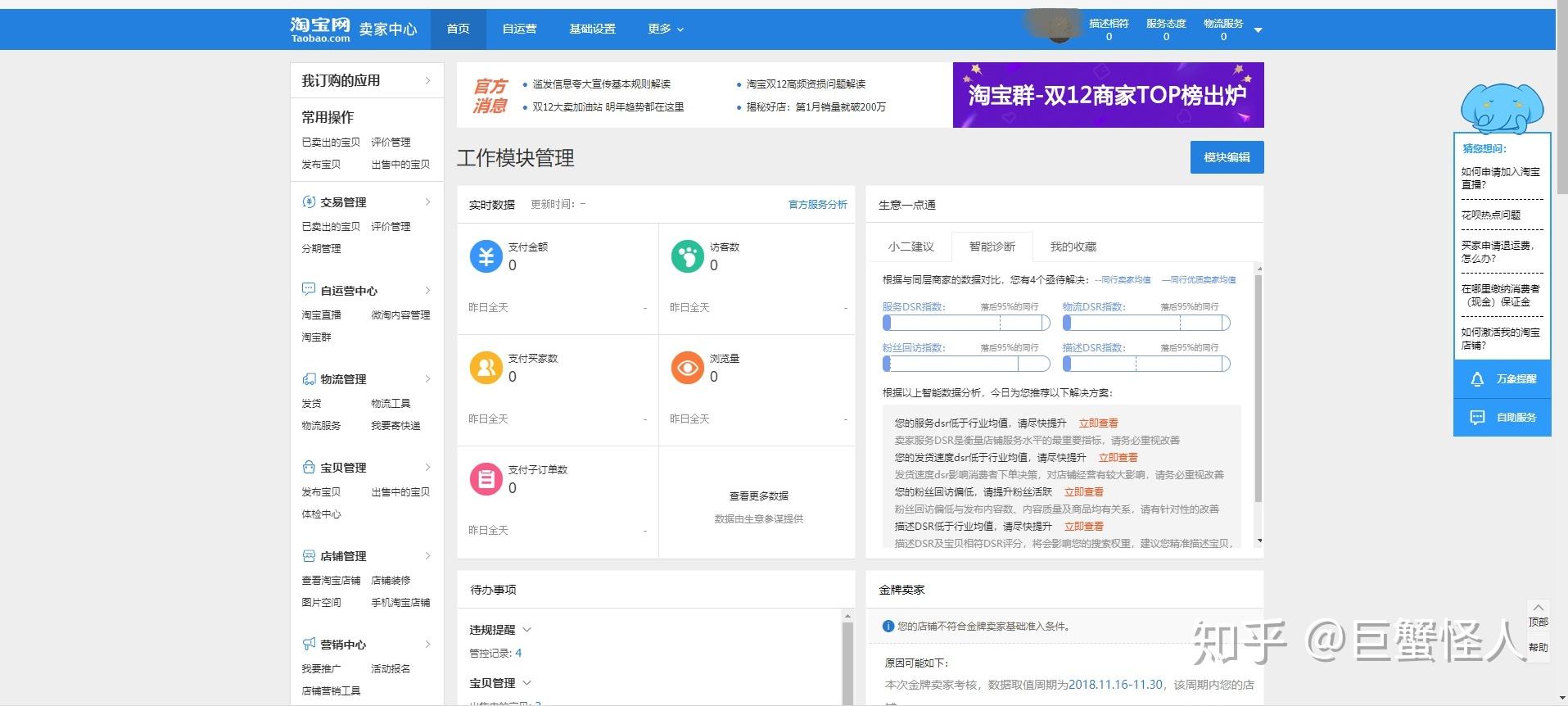Click the 淘宝群-双12商家TOP榜 banner
The width and height of the screenshot is (1568, 706).
tap(1108, 95)
